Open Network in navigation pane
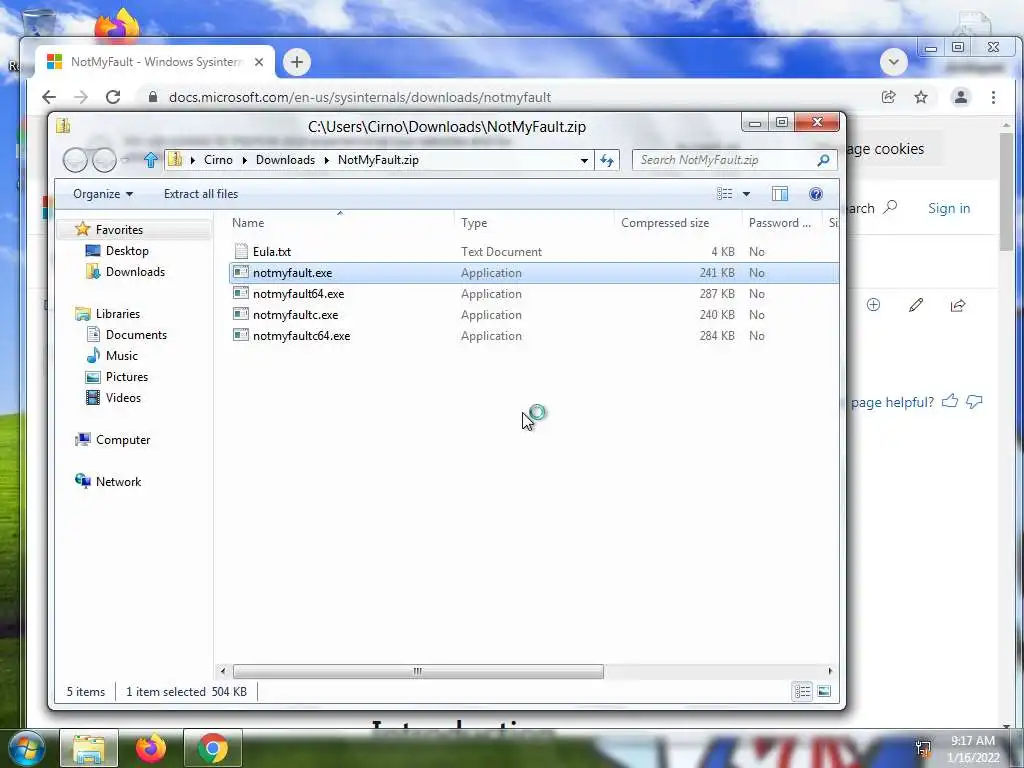 118,481
